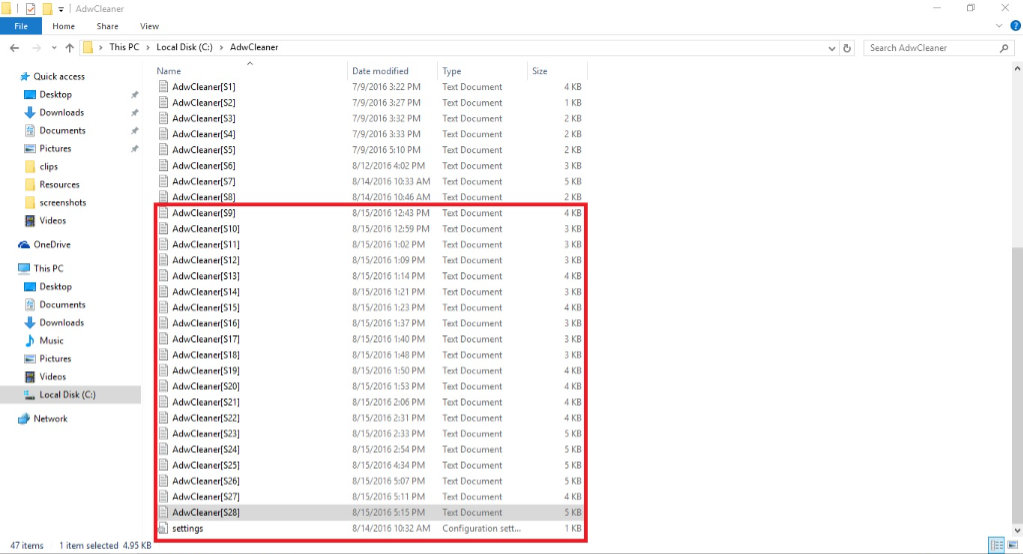Refresh the AdwCleaner folder view
The width and height of the screenshot is (1023, 554).
tap(847, 48)
